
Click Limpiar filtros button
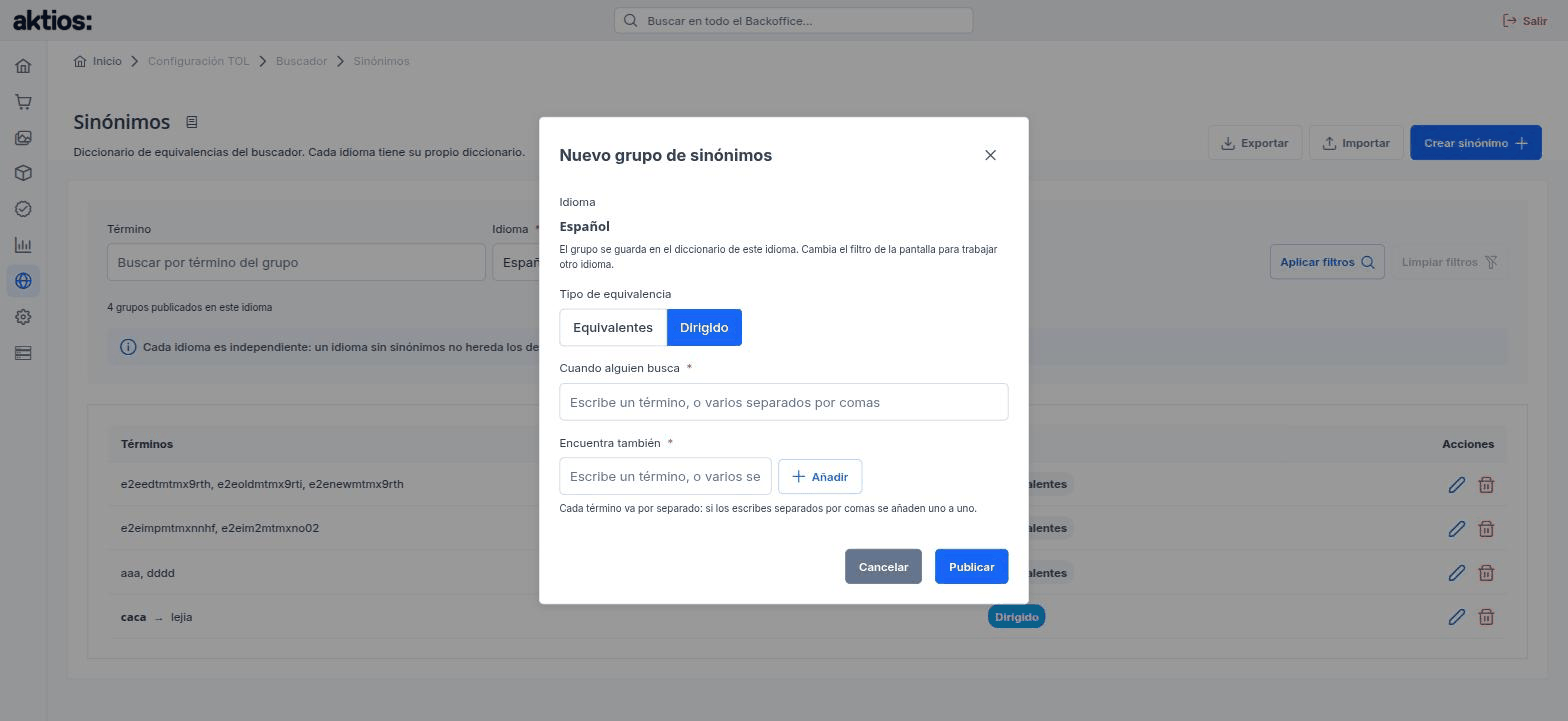pos(1449,262)
